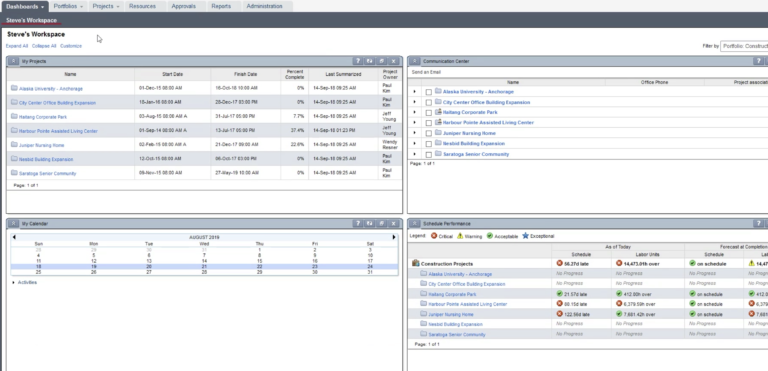This screenshot has height=371, width=768.
Task: Check the Haitang Corporate Park checkbox
Action: [x=429, y=113]
